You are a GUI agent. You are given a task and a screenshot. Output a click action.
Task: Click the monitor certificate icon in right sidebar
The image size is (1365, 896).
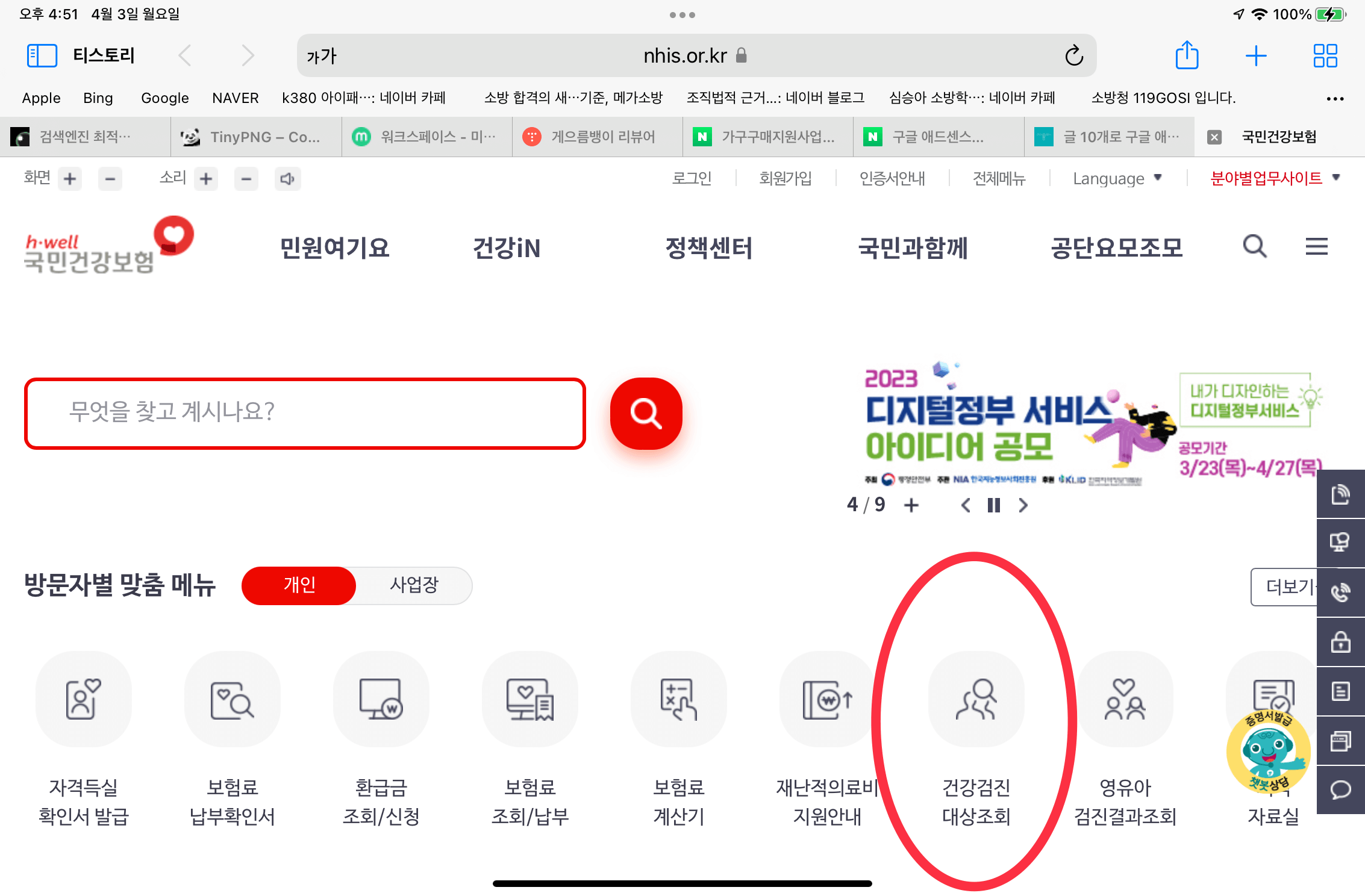tap(1340, 543)
